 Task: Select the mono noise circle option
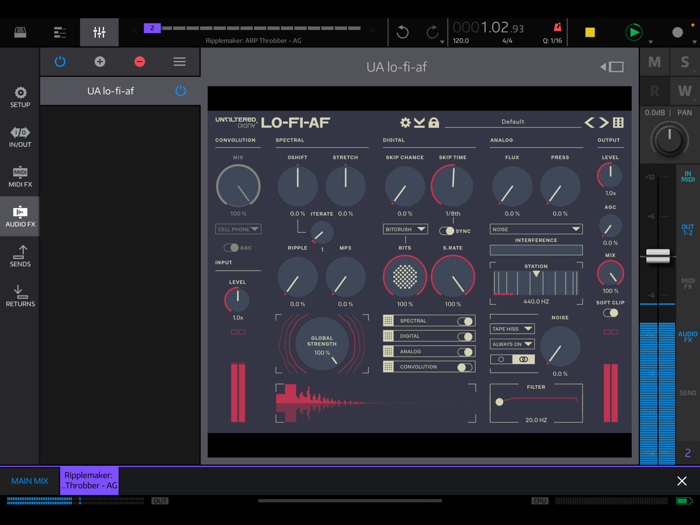[x=501, y=359]
